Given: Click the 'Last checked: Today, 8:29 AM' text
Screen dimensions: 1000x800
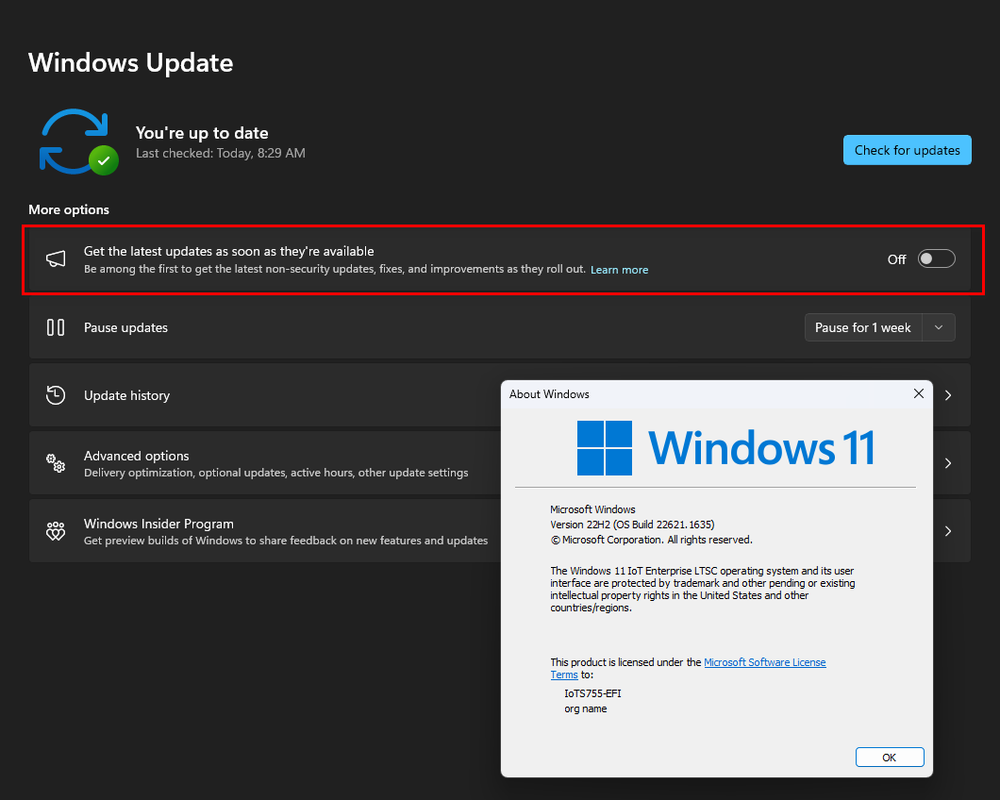Looking at the screenshot, I should (221, 153).
